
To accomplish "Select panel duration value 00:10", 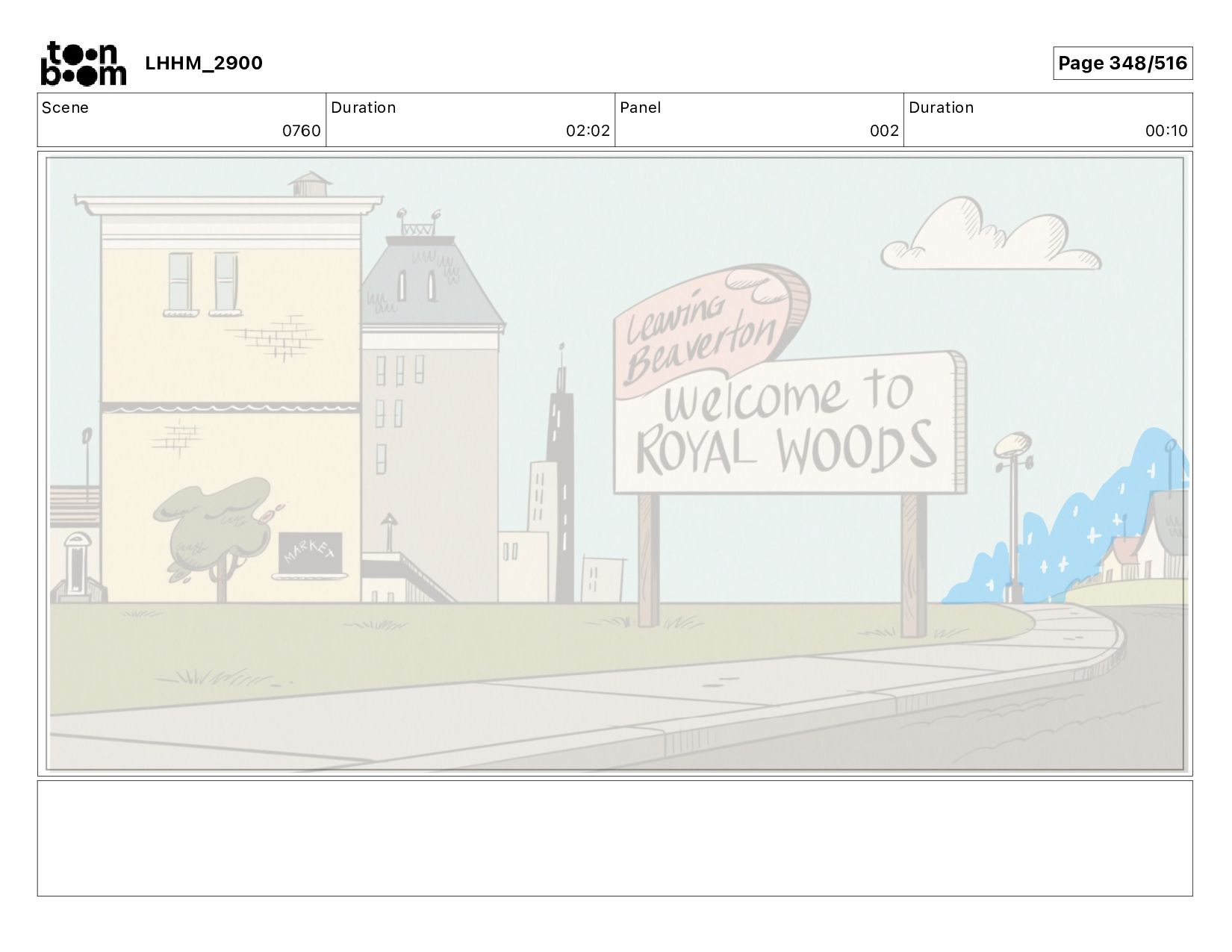I will point(1166,131).
